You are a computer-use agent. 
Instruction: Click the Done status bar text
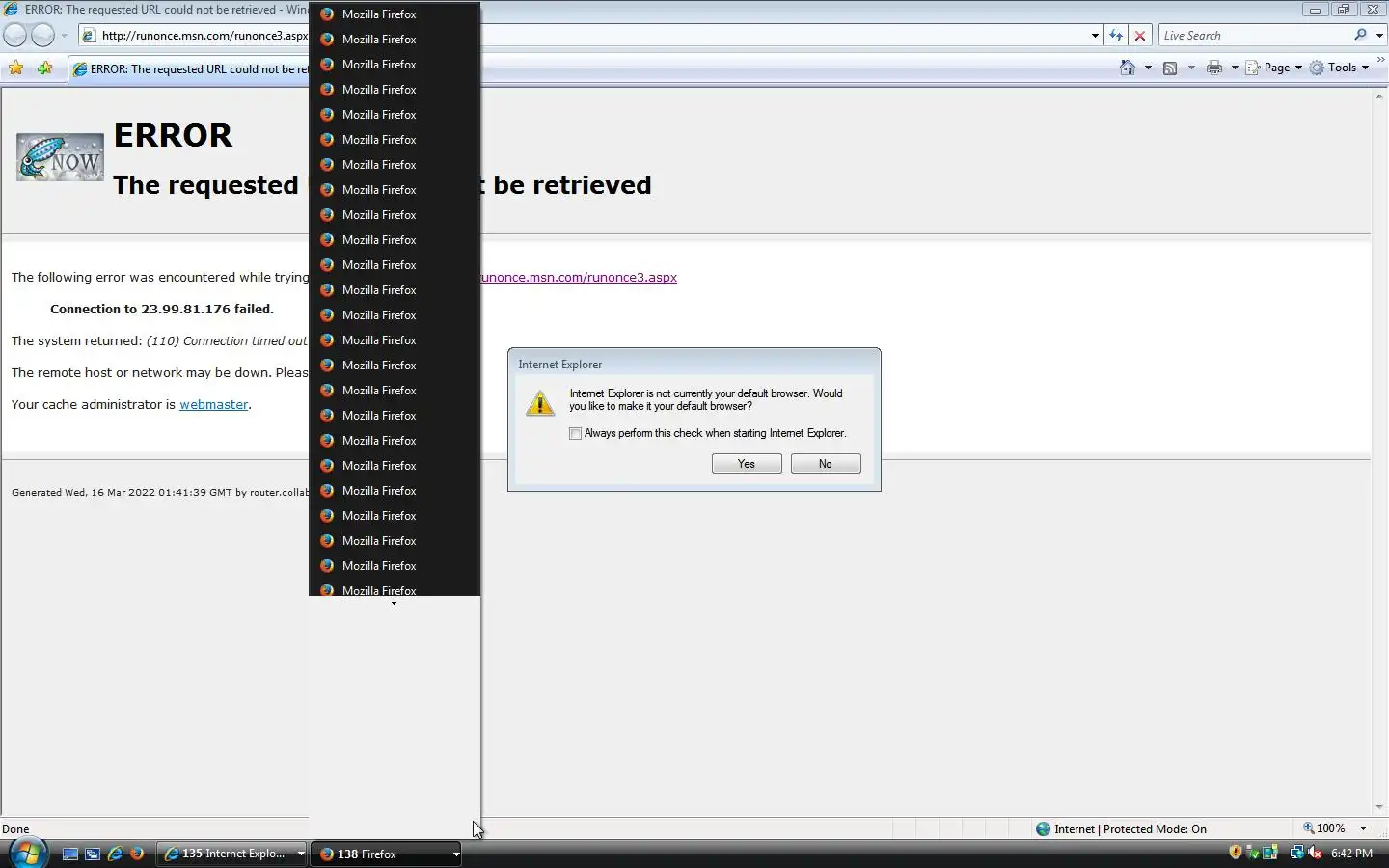click(x=15, y=829)
